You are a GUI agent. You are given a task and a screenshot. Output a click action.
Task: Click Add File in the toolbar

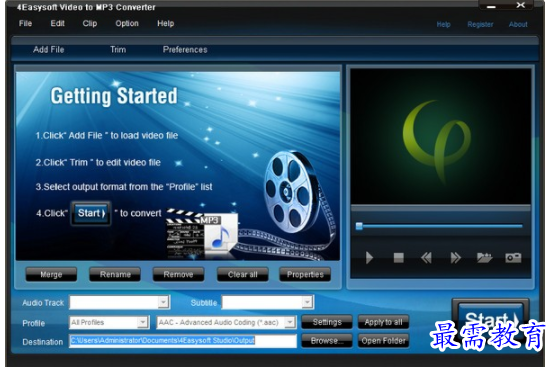coord(49,49)
